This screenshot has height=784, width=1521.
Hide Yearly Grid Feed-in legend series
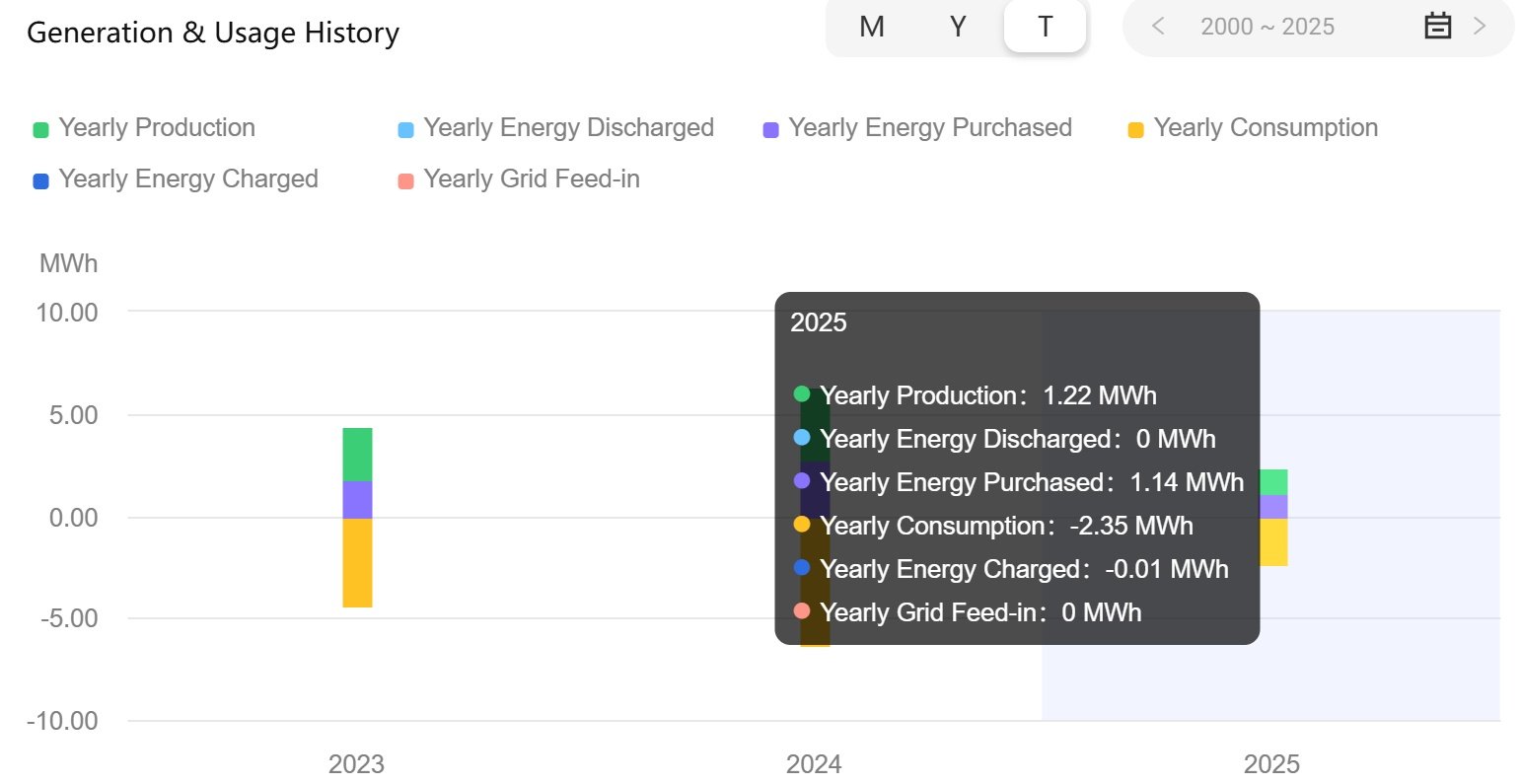pos(531,179)
